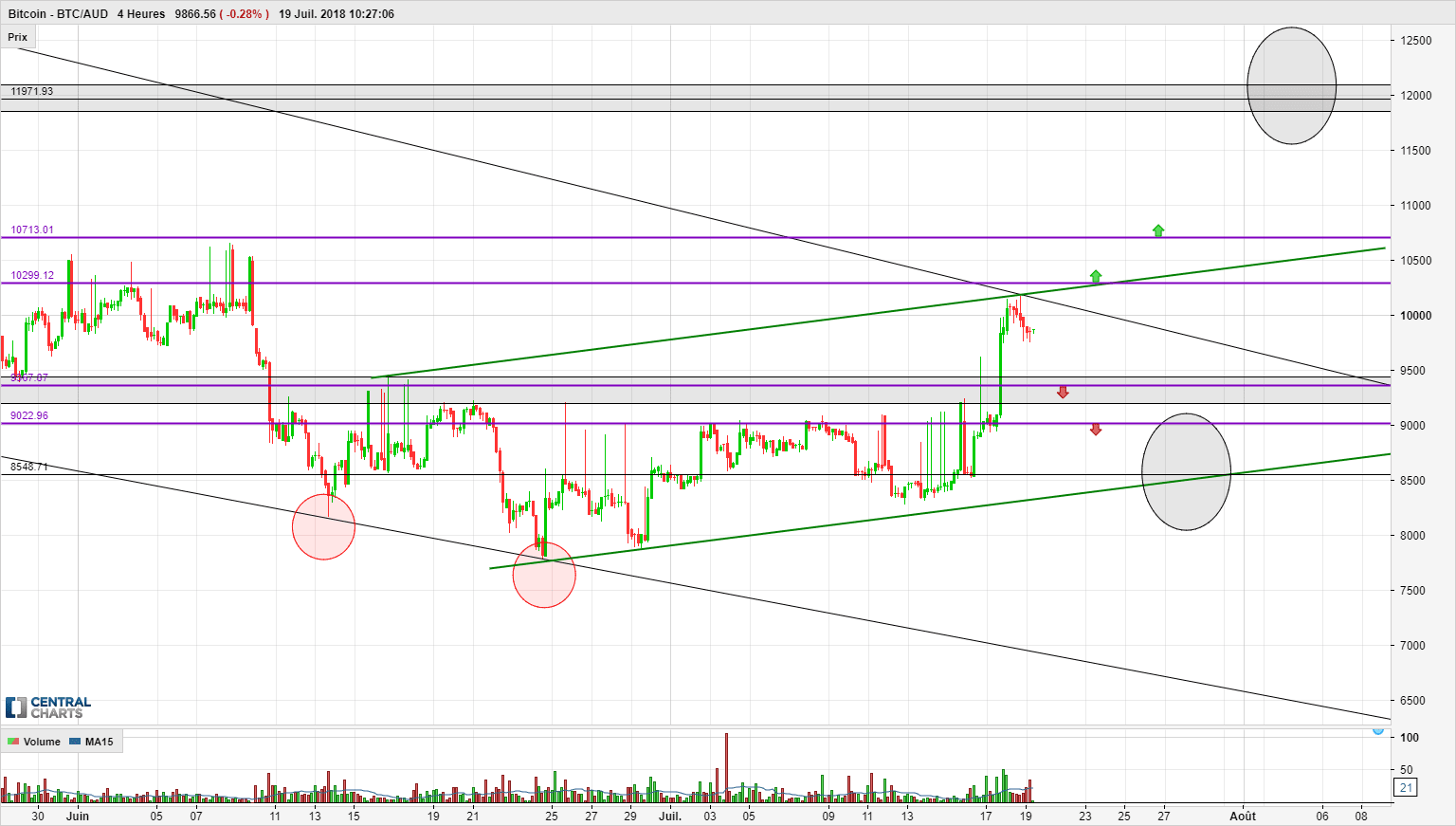Click the 23 date axis label
This screenshot has height=826, width=1456.
[x=1084, y=816]
